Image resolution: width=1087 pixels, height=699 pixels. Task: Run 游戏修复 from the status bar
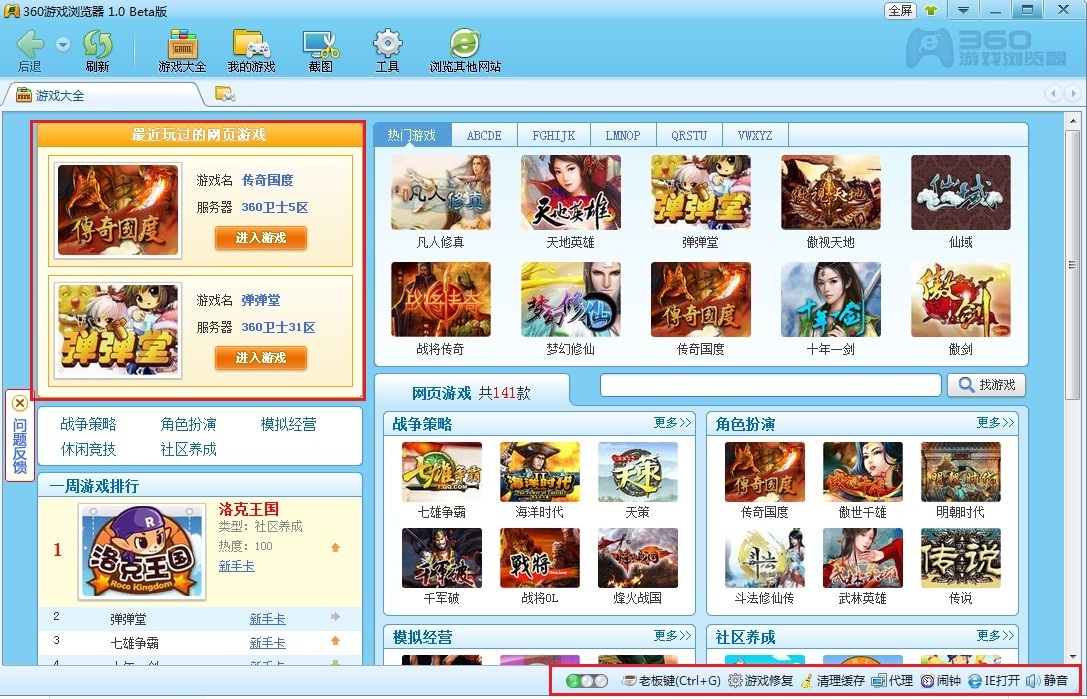pyautogui.click(x=760, y=681)
